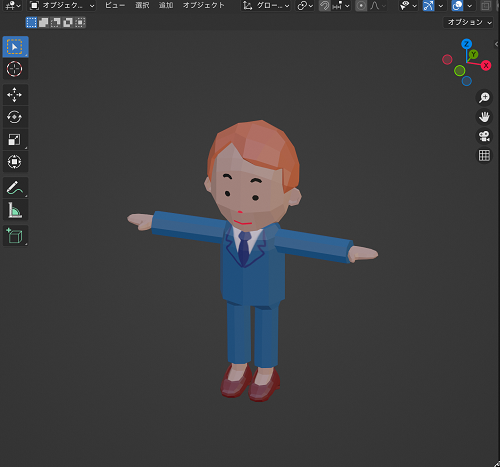Image resolution: width=500 pixels, height=467 pixels.
Task: Click the blue Z axis gizmo ball
Action: [466, 44]
